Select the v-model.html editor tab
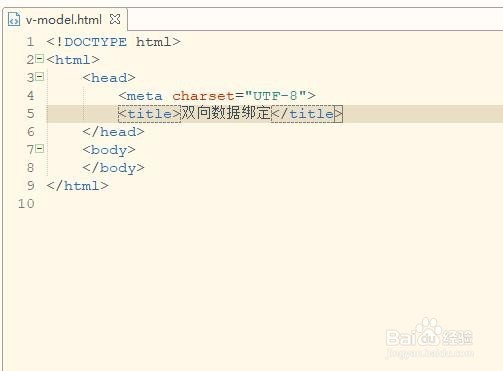 64,20
